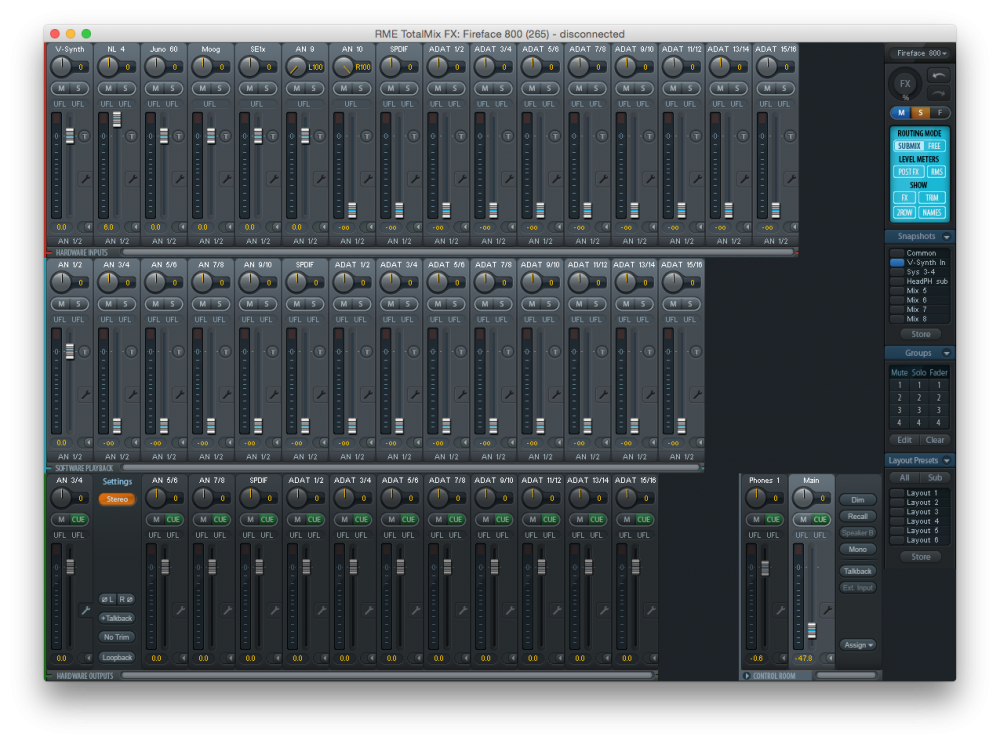
Task: Click the redo arrow beside FX knob
Action: 940,93
